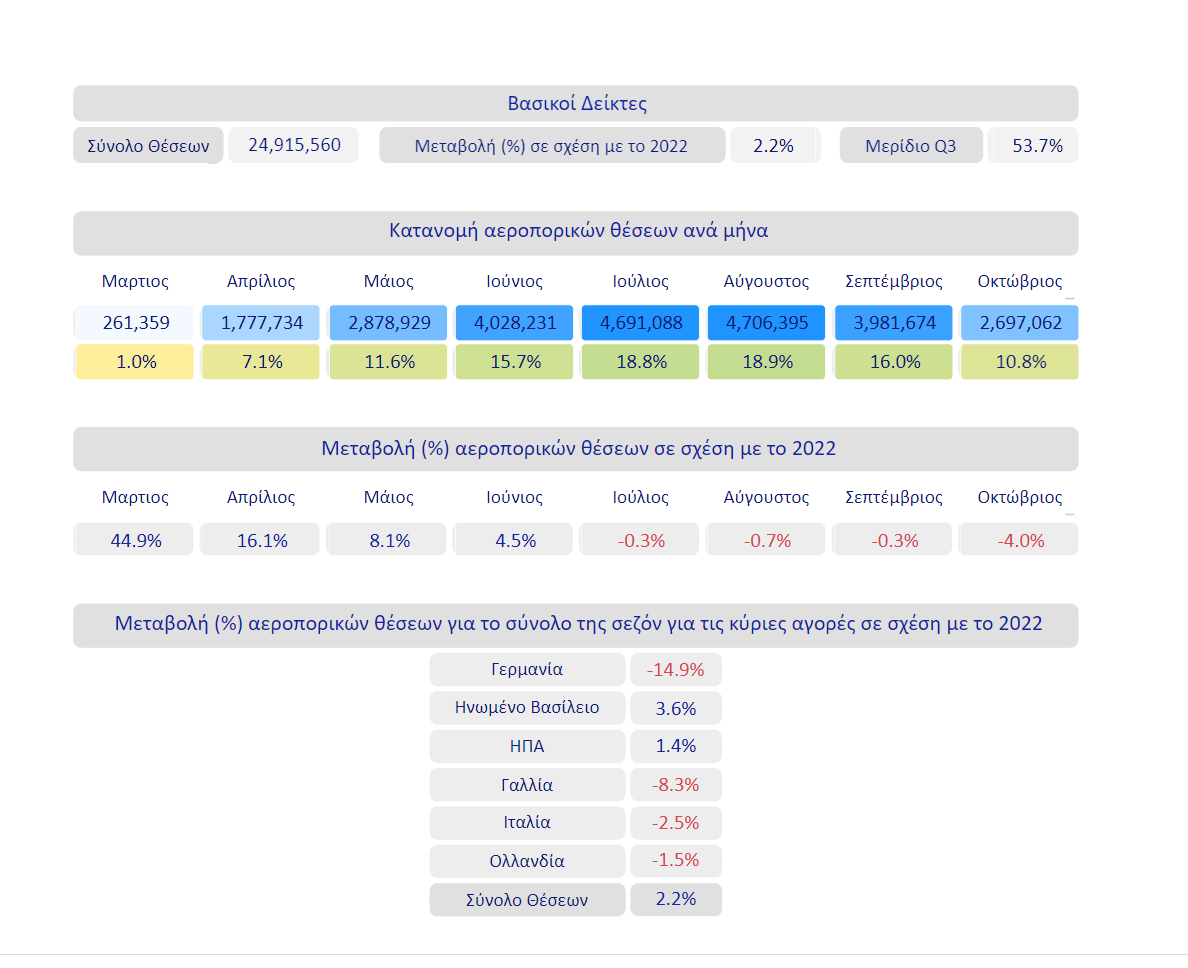Select the dark blue August cell 4,706,395
The width and height of the screenshot is (1188, 968).
tap(767, 323)
